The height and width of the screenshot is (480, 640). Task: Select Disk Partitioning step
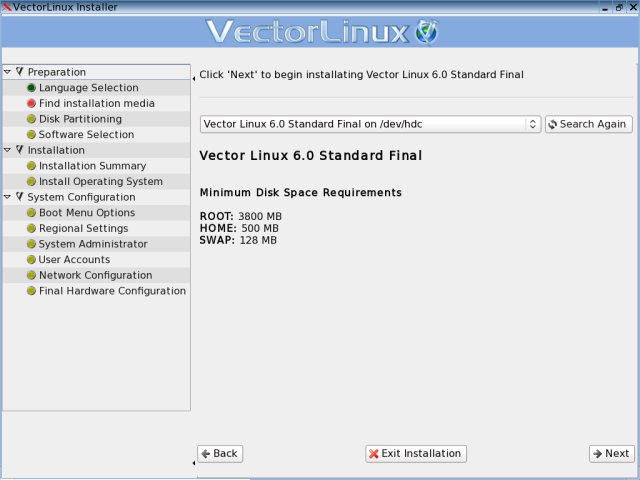pos(80,119)
